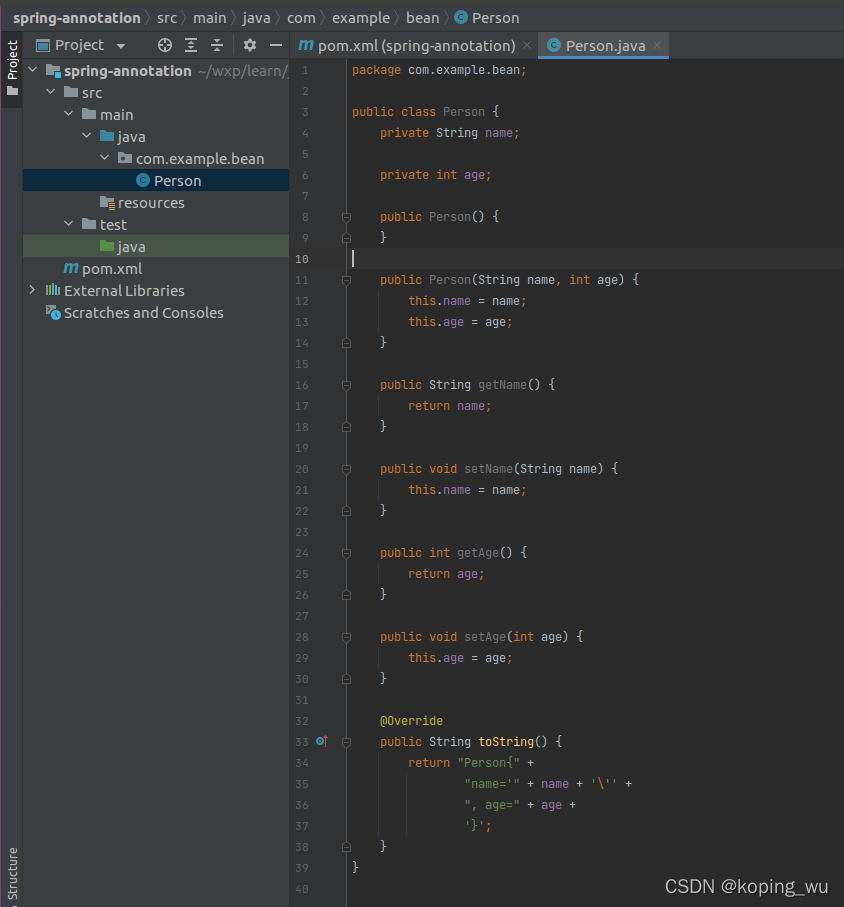Click the Scratches and Consoles icon

click(x=53, y=312)
